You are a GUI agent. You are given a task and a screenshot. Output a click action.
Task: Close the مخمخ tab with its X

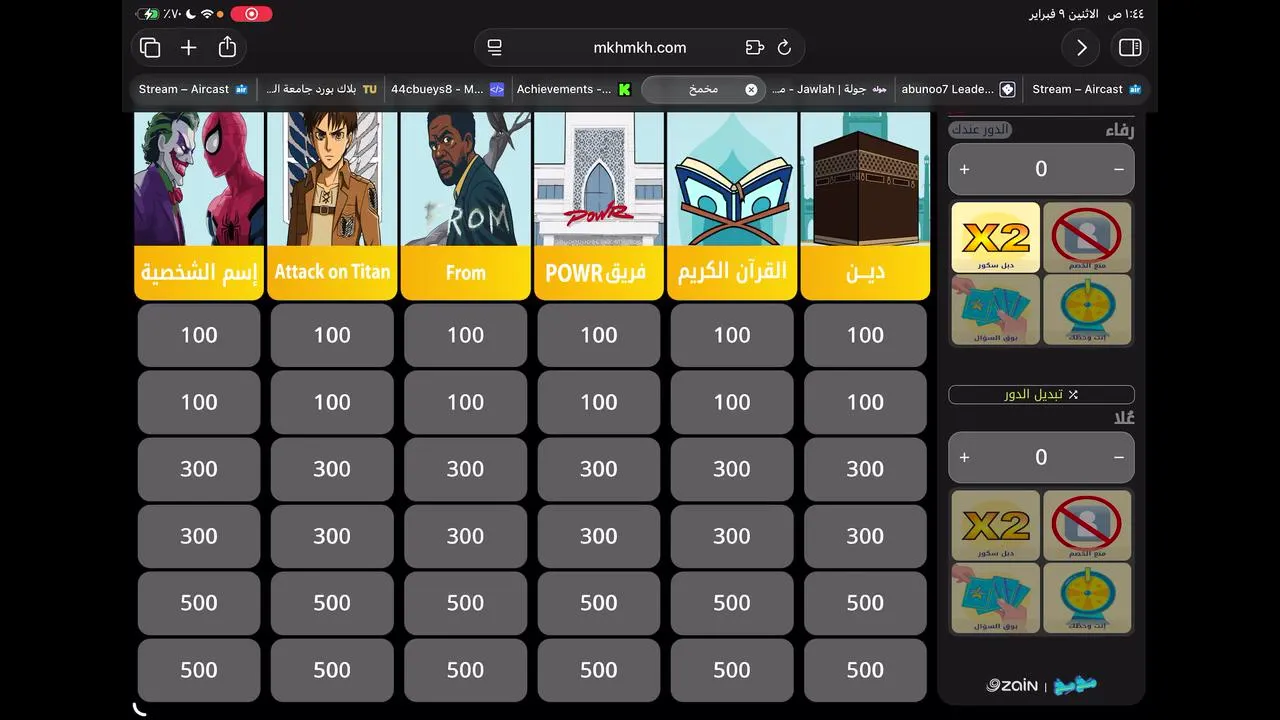[x=751, y=89]
